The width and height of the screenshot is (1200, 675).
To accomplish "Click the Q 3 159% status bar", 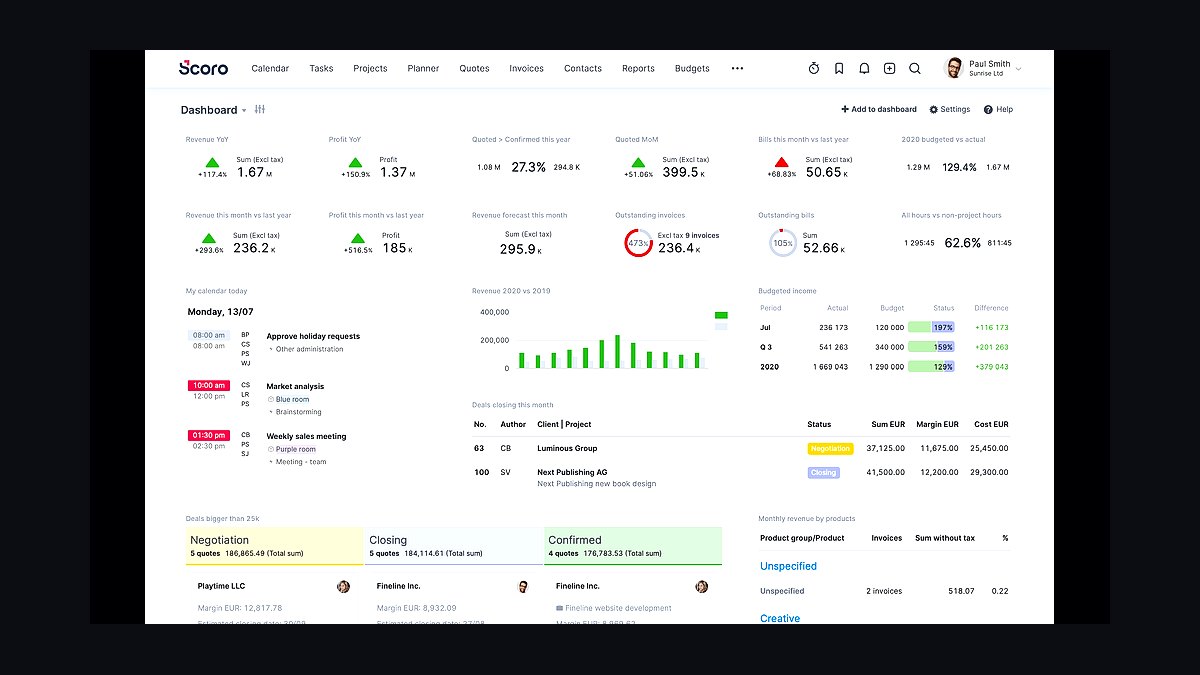I will pos(931,347).
